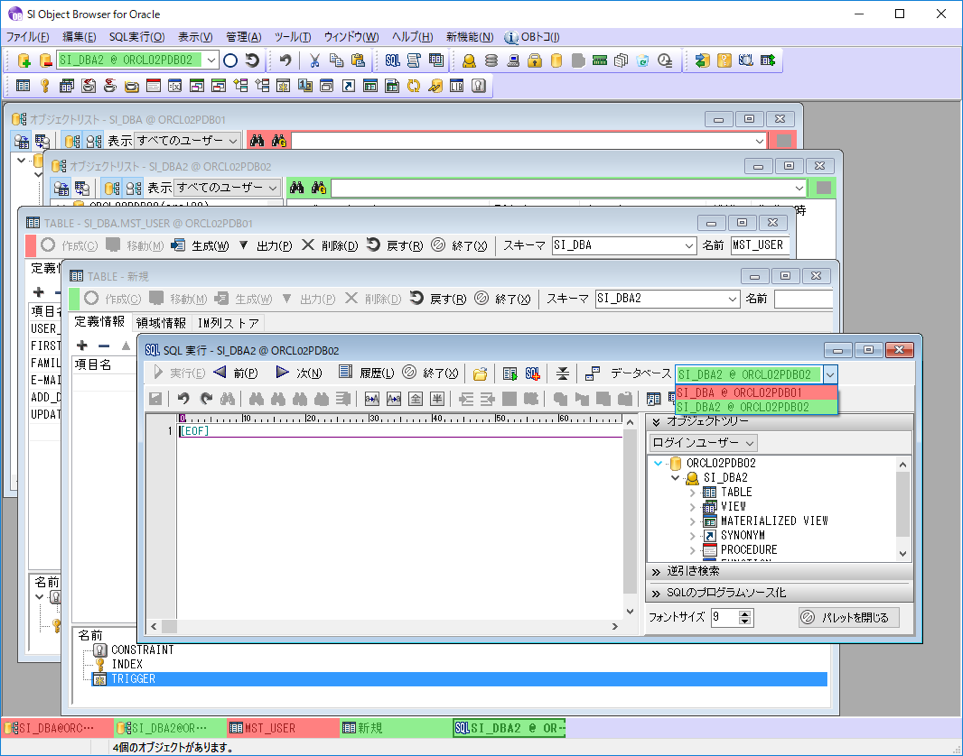Click the Undo arrow in main toolbar
963x756 pixels.
point(285,61)
